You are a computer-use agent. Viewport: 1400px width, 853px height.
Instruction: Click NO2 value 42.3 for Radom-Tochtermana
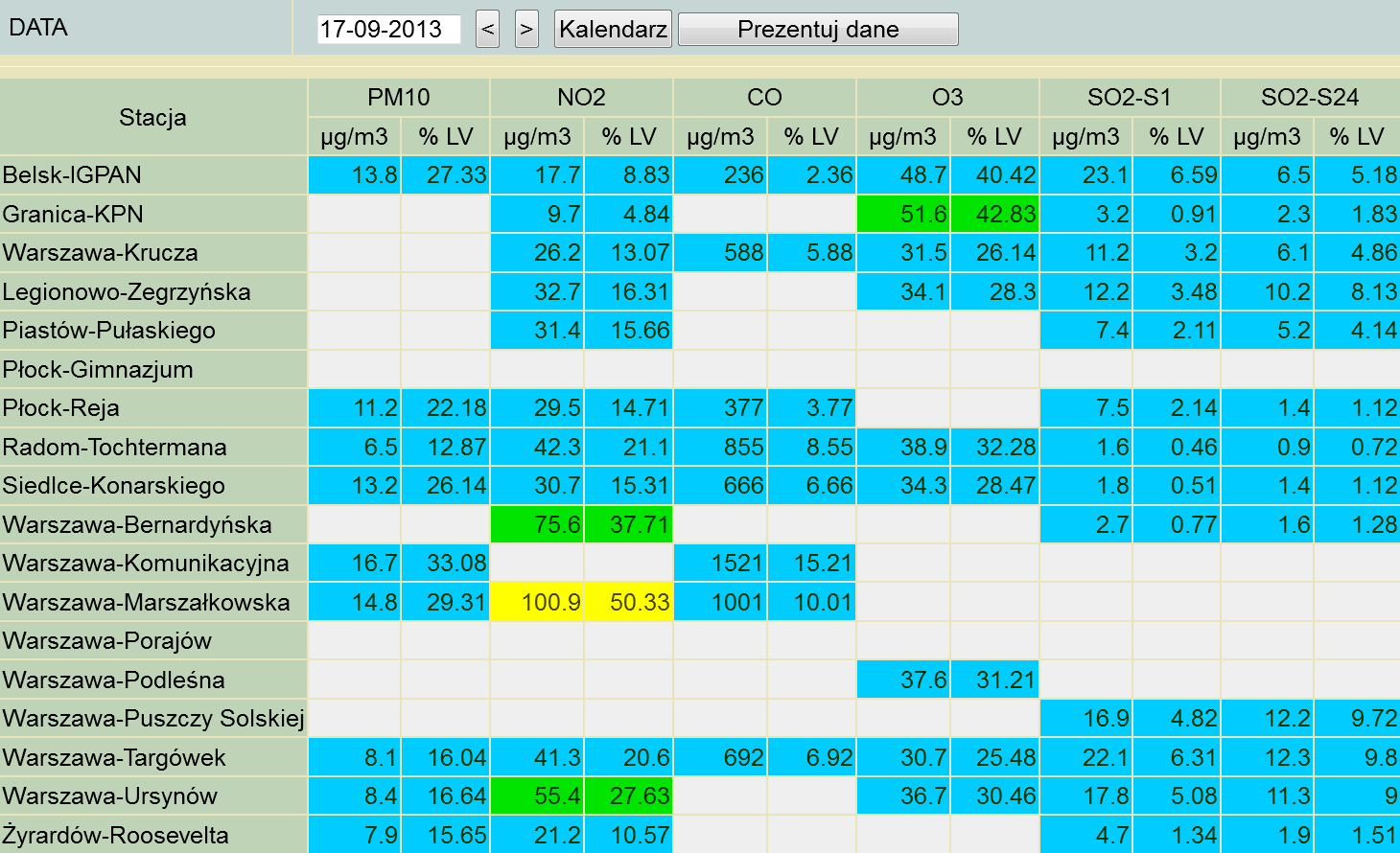tap(537, 448)
